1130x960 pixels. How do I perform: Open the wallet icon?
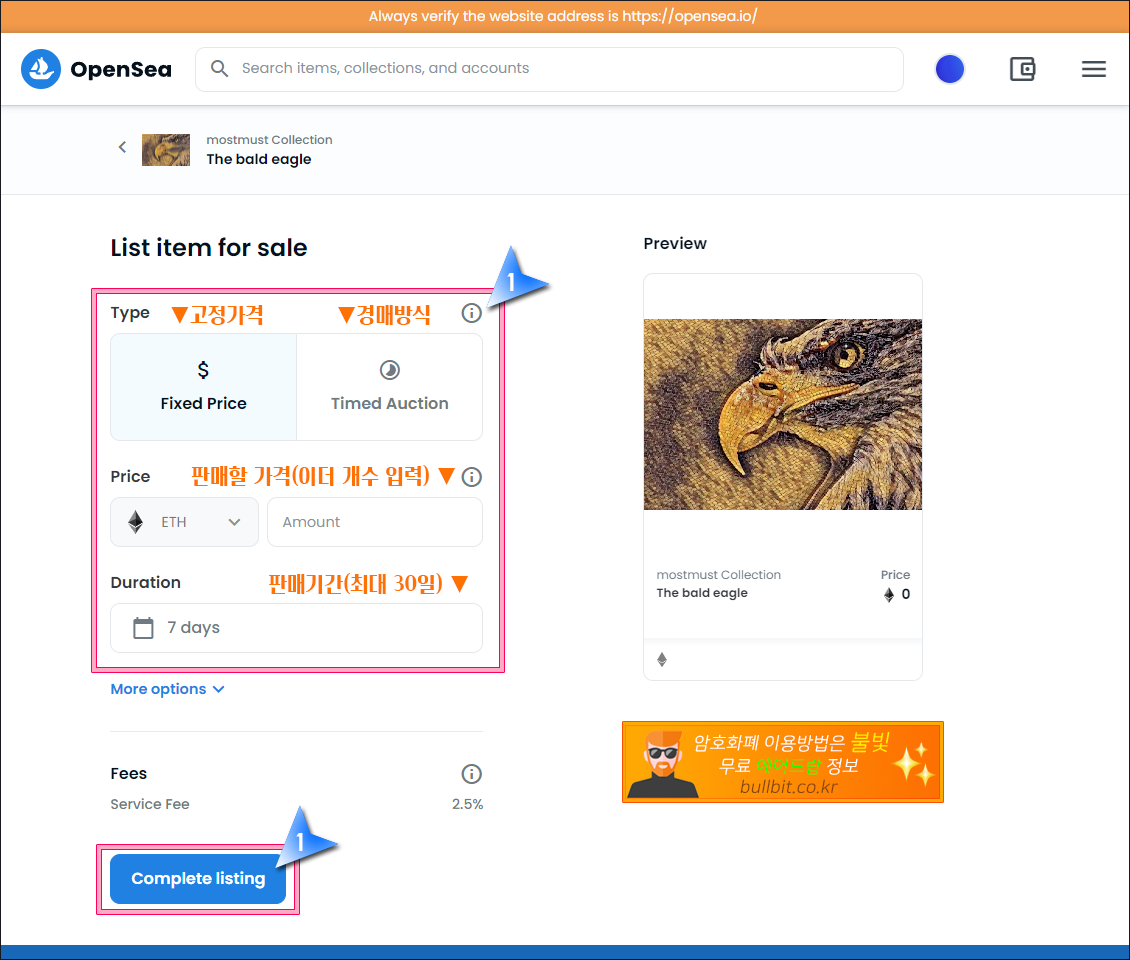(x=1022, y=69)
